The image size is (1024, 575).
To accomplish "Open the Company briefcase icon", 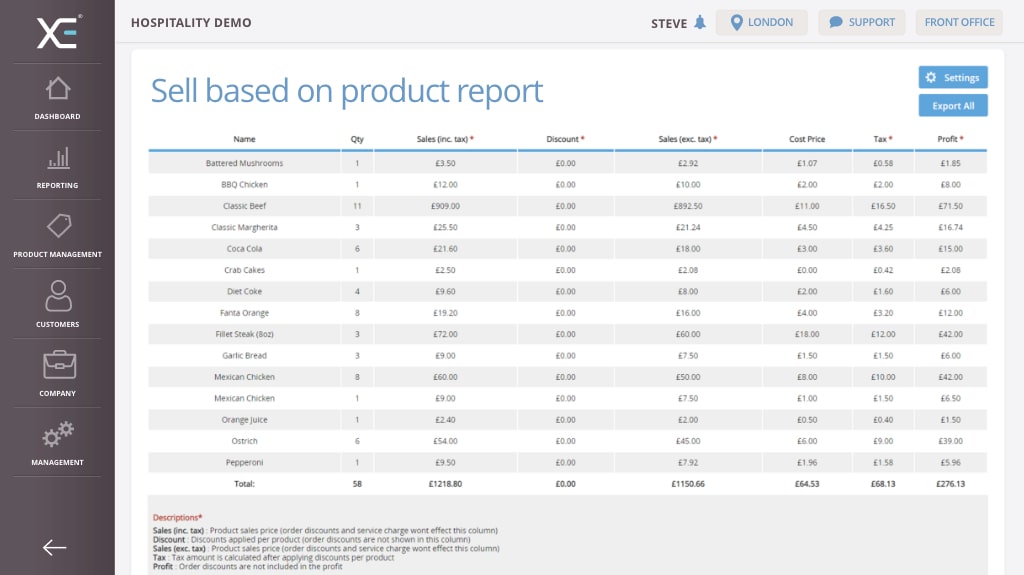I will [x=58, y=365].
